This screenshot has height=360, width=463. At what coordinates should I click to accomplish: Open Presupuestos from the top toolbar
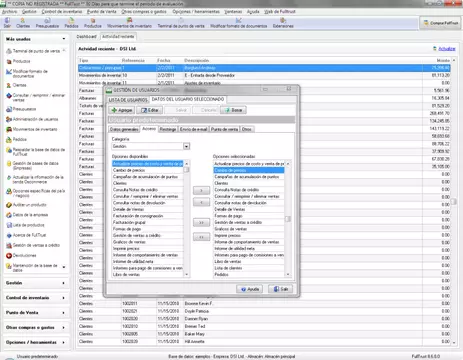[47, 23]
